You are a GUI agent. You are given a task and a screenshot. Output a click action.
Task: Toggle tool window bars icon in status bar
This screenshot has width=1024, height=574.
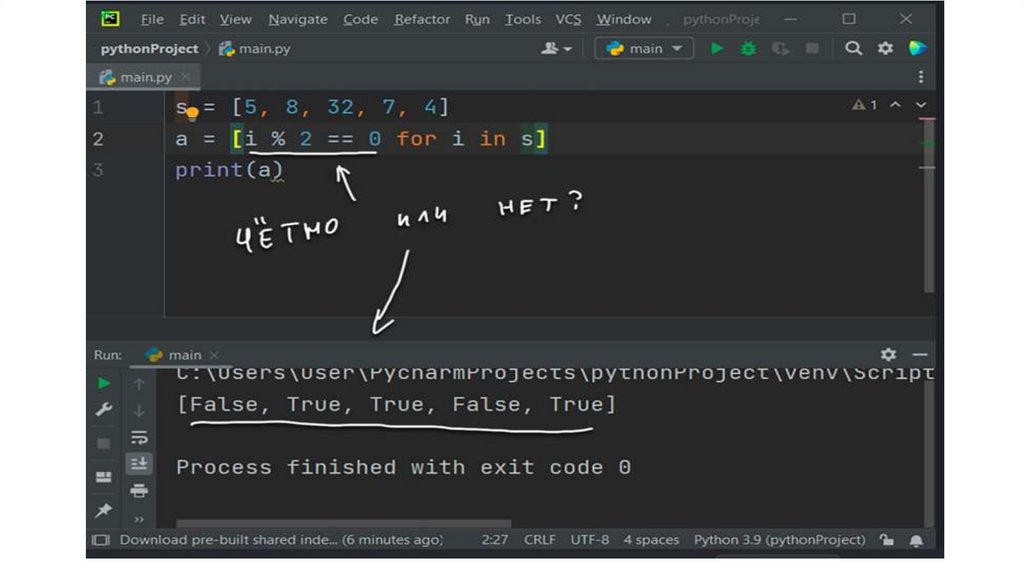pyautogui.click(x=101, y=540)
